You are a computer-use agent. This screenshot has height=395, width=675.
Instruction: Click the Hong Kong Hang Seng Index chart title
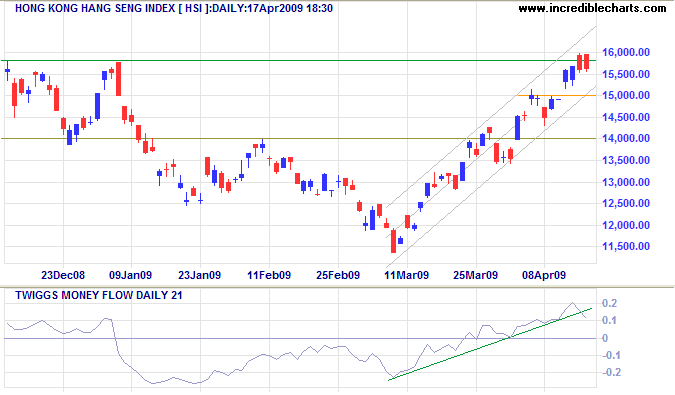click(173, 8)
